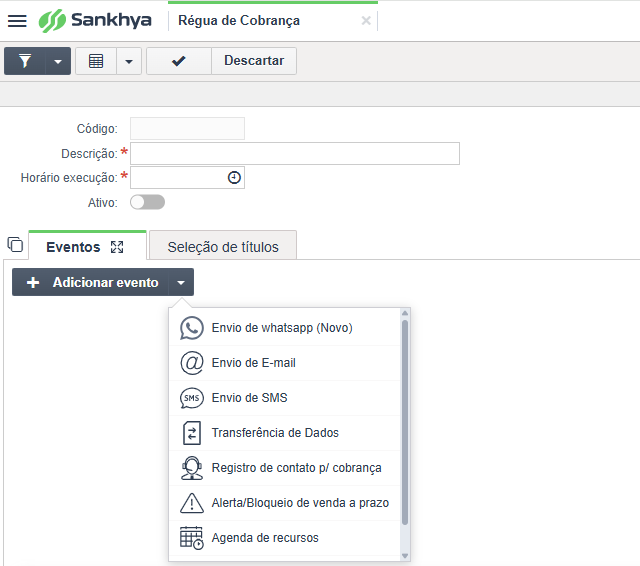
Task: Maximize the Eventos panel
Action: (x=117, y=247)
